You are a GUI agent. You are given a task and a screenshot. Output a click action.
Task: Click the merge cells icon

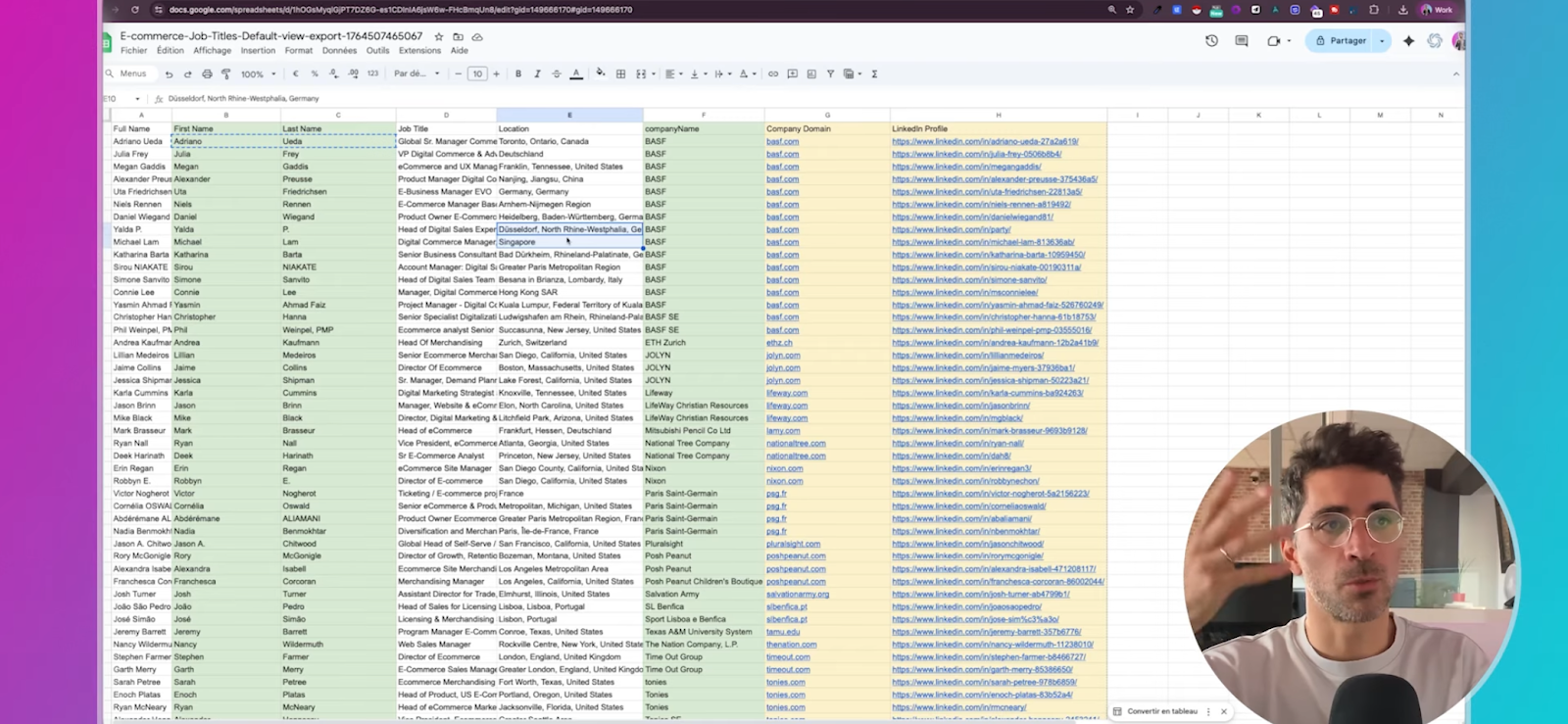(641, 74)
